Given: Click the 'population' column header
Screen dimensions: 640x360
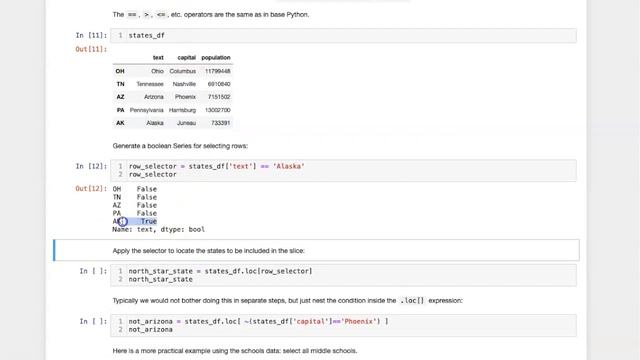Looking at the screenshot, I should 216,58.
